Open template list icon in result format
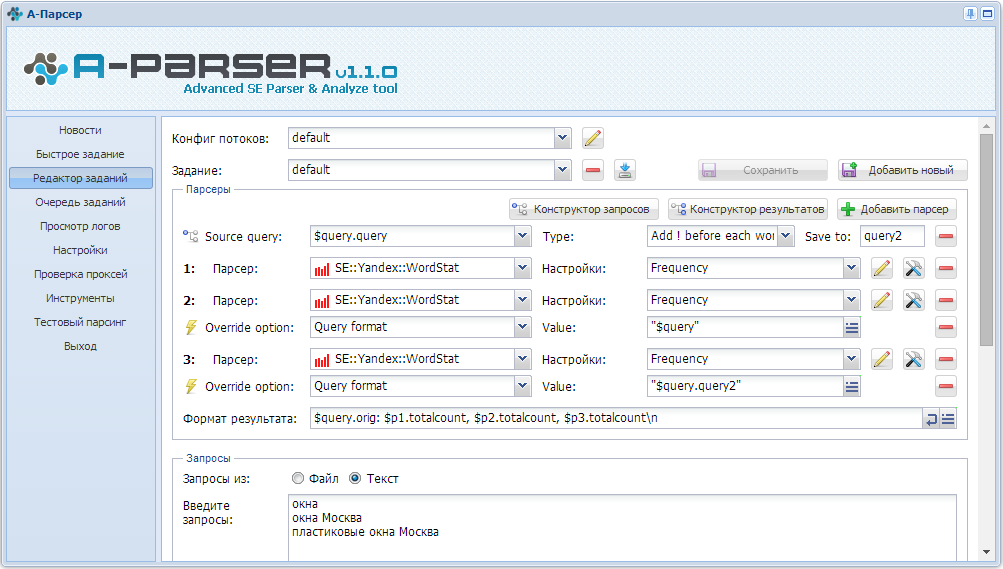The width and height of the screenshot is (1003, 569). point(948,419)
